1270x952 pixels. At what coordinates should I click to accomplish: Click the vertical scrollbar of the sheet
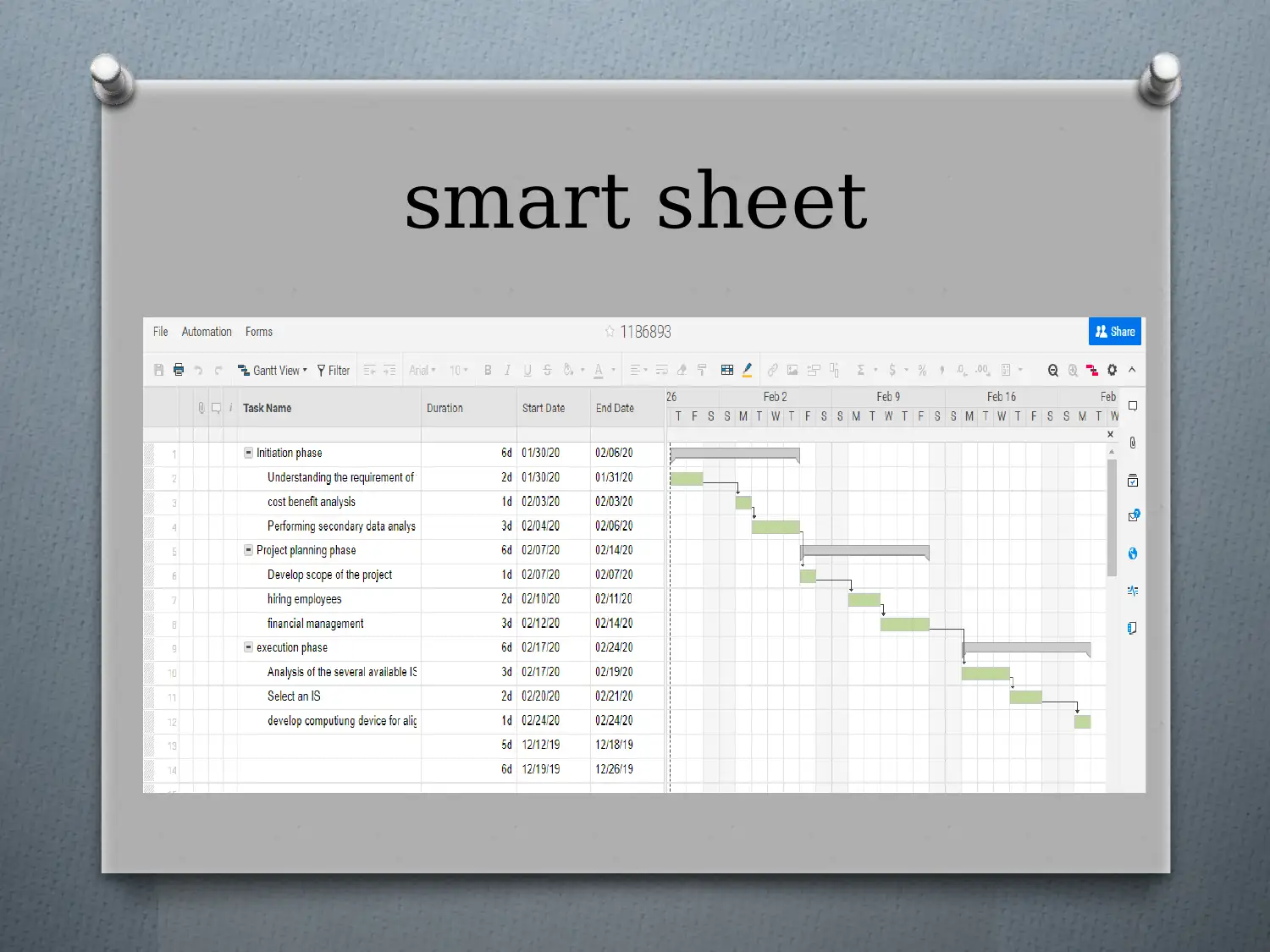point(1112,518)
